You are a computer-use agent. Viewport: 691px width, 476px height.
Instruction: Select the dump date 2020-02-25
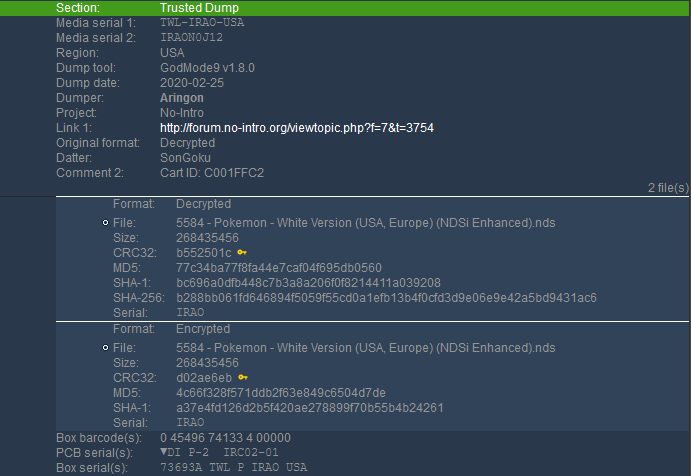192,83
